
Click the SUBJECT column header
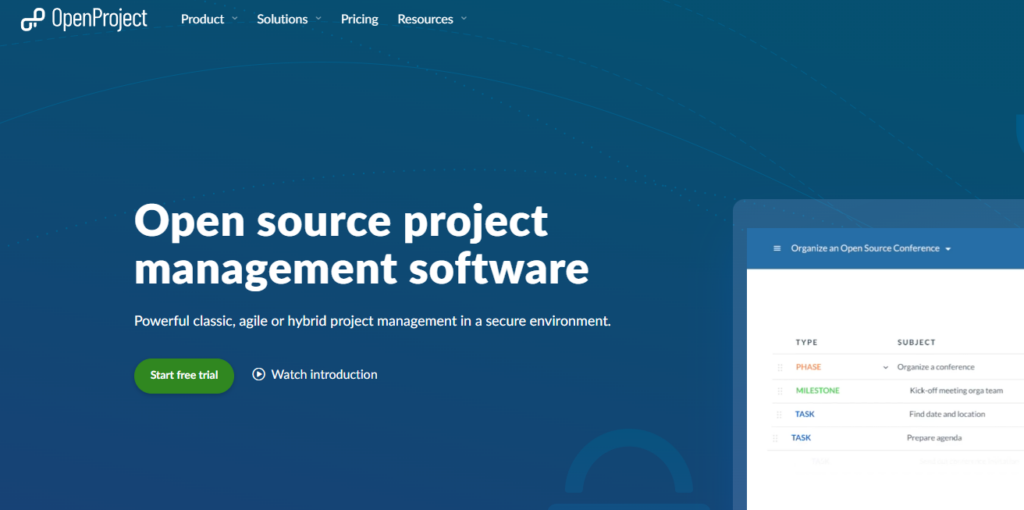pos(916,342)
